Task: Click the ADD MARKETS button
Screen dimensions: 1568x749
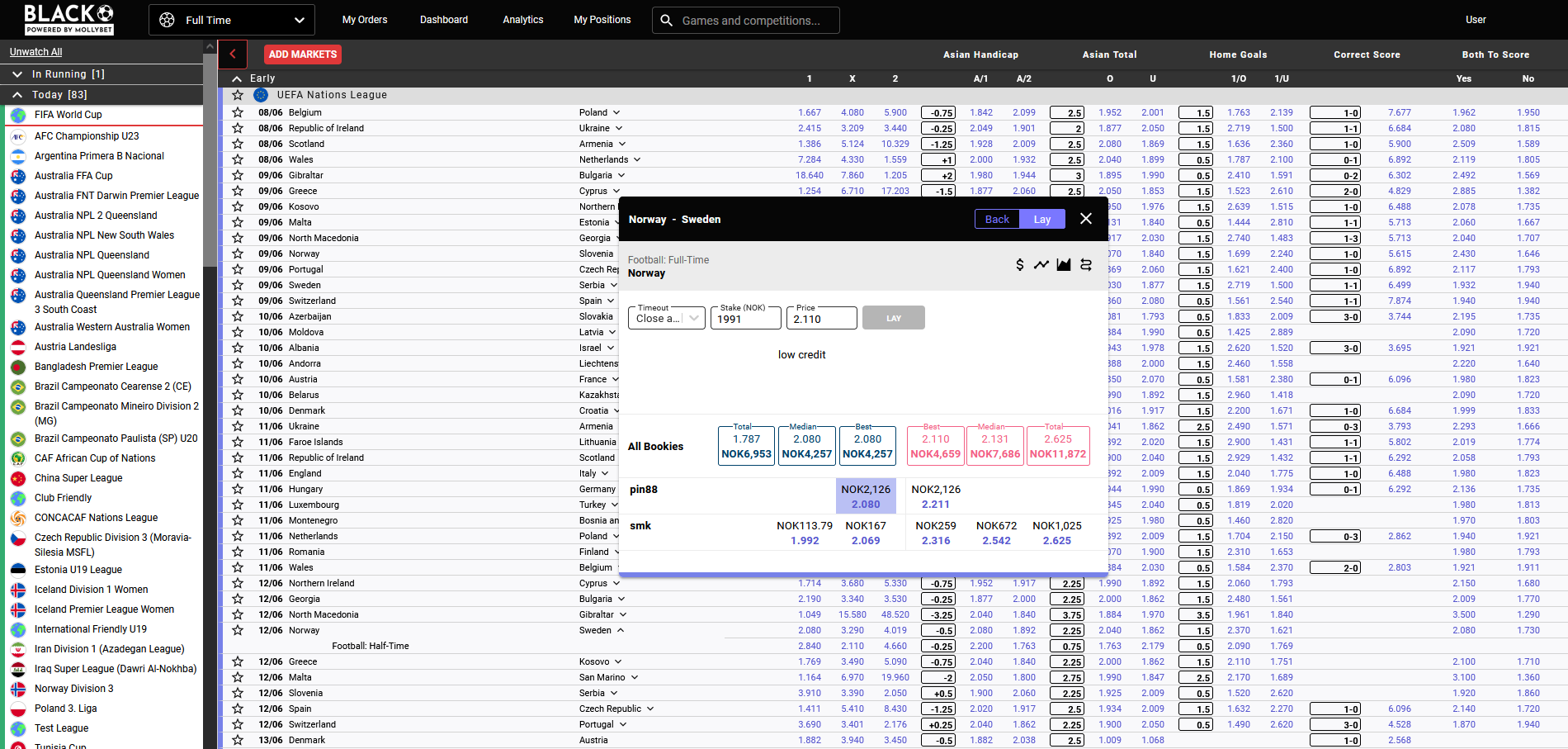Action: [302, 55]
